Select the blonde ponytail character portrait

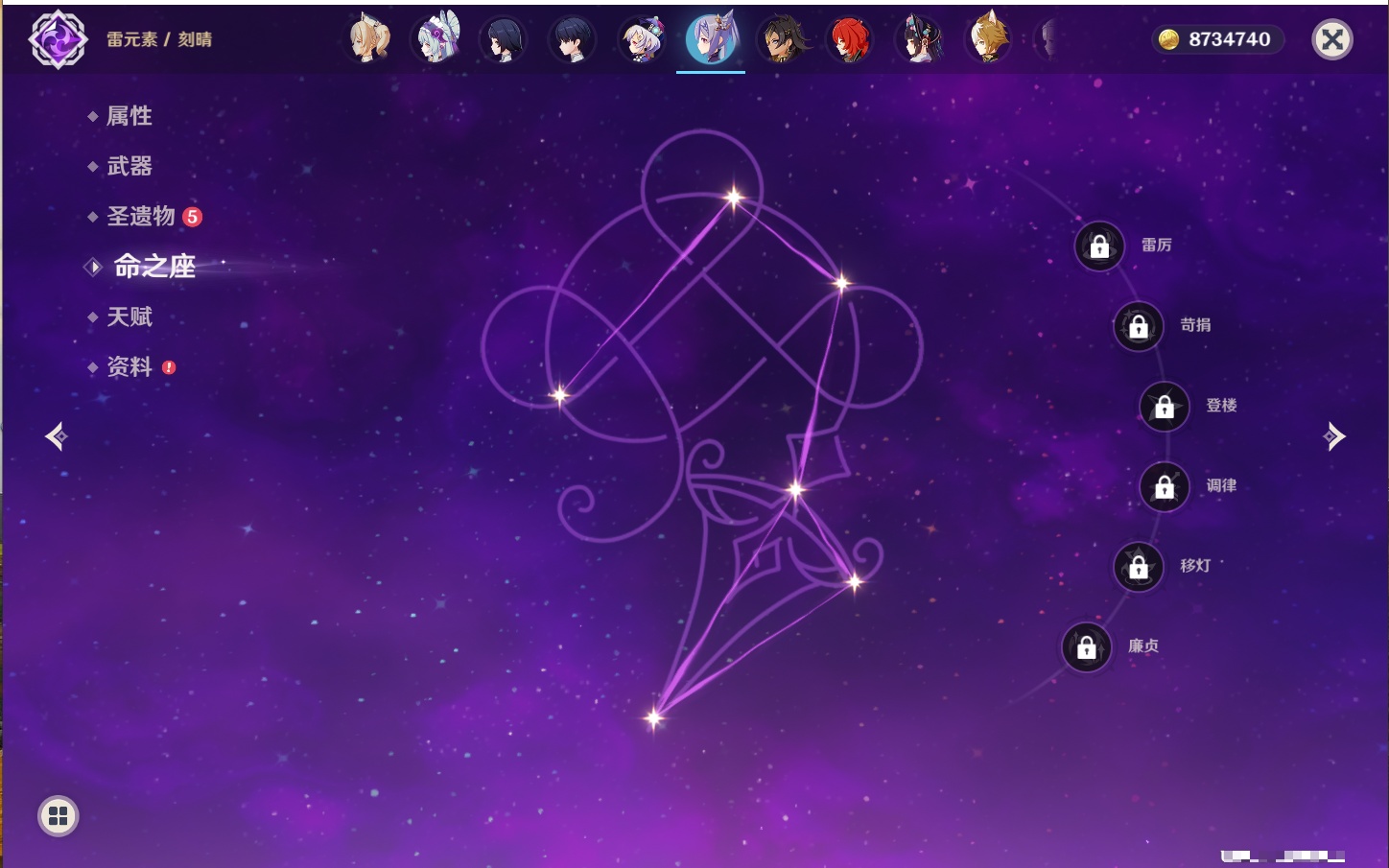[x=369, y=39]
